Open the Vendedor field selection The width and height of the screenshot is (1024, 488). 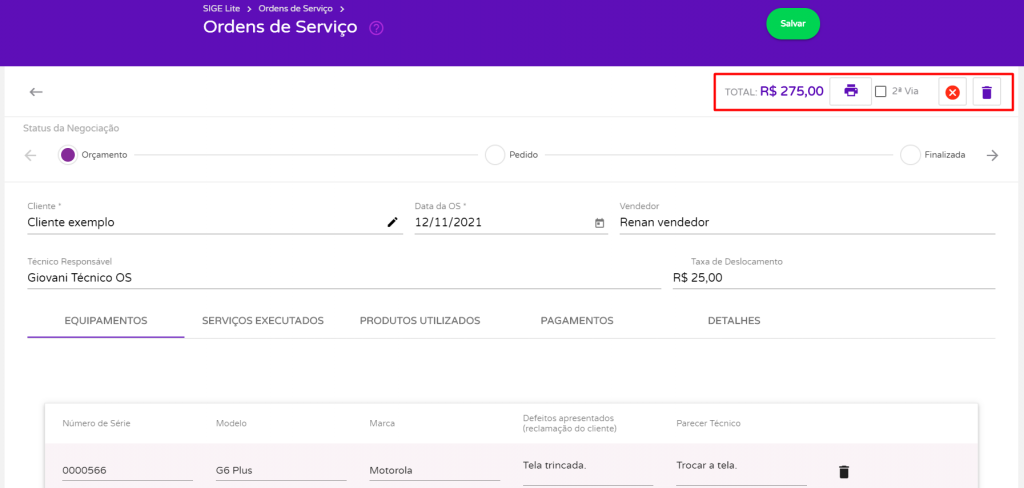point(807,222)
